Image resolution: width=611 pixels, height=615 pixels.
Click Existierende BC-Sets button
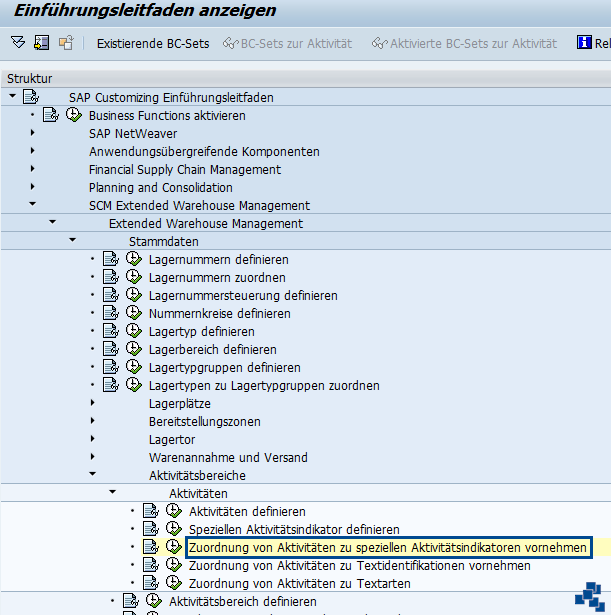(152, 43)
